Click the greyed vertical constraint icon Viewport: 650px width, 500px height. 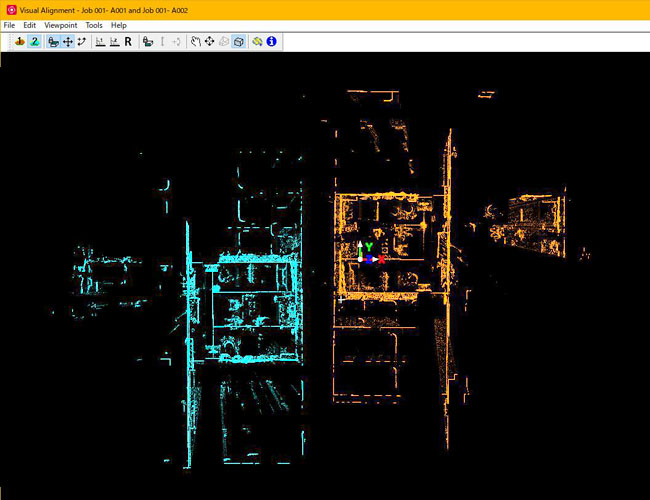click(162, 41)
